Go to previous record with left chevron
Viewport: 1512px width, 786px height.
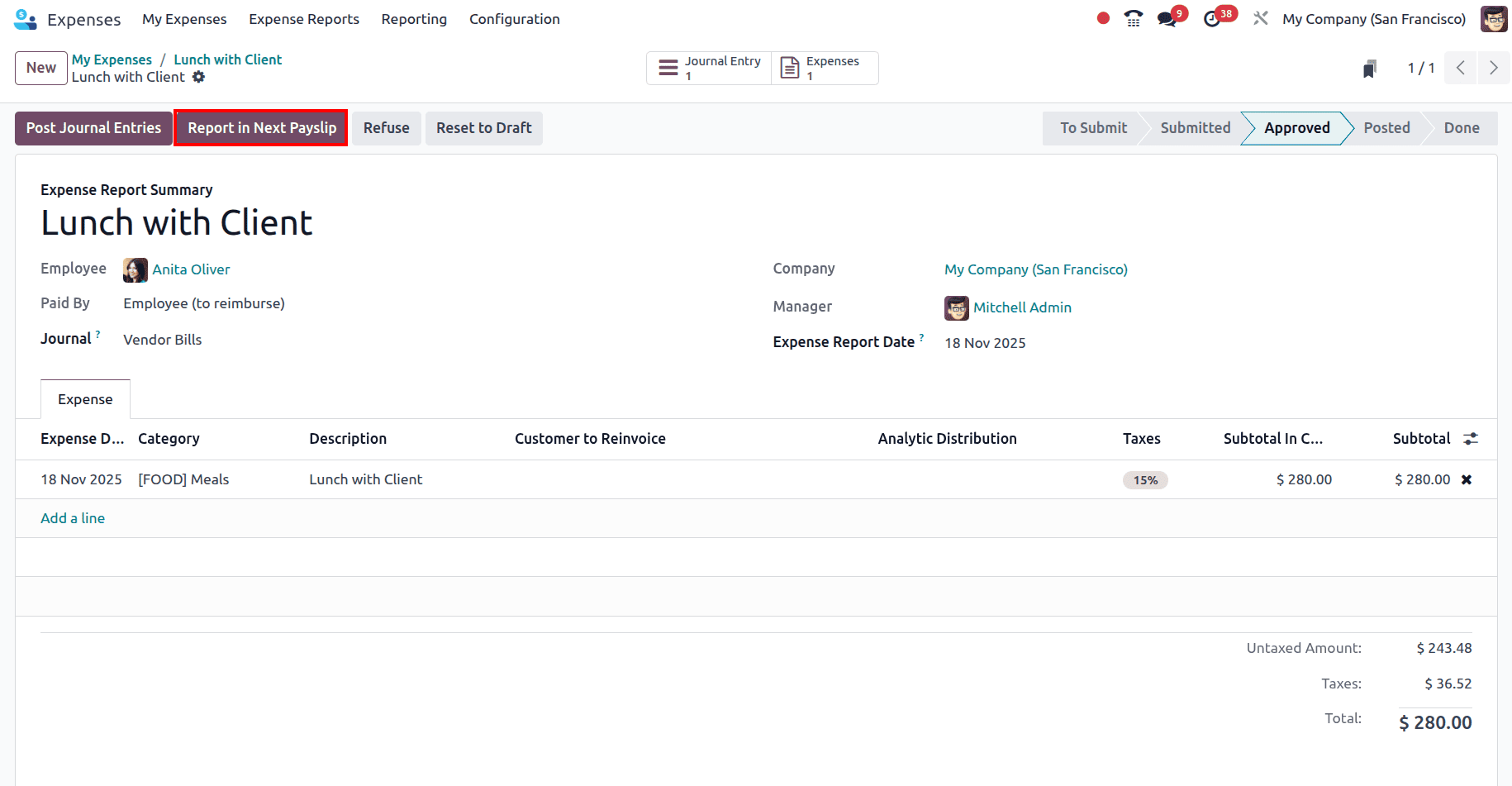pyautogui.click(x=1460, y=68)
